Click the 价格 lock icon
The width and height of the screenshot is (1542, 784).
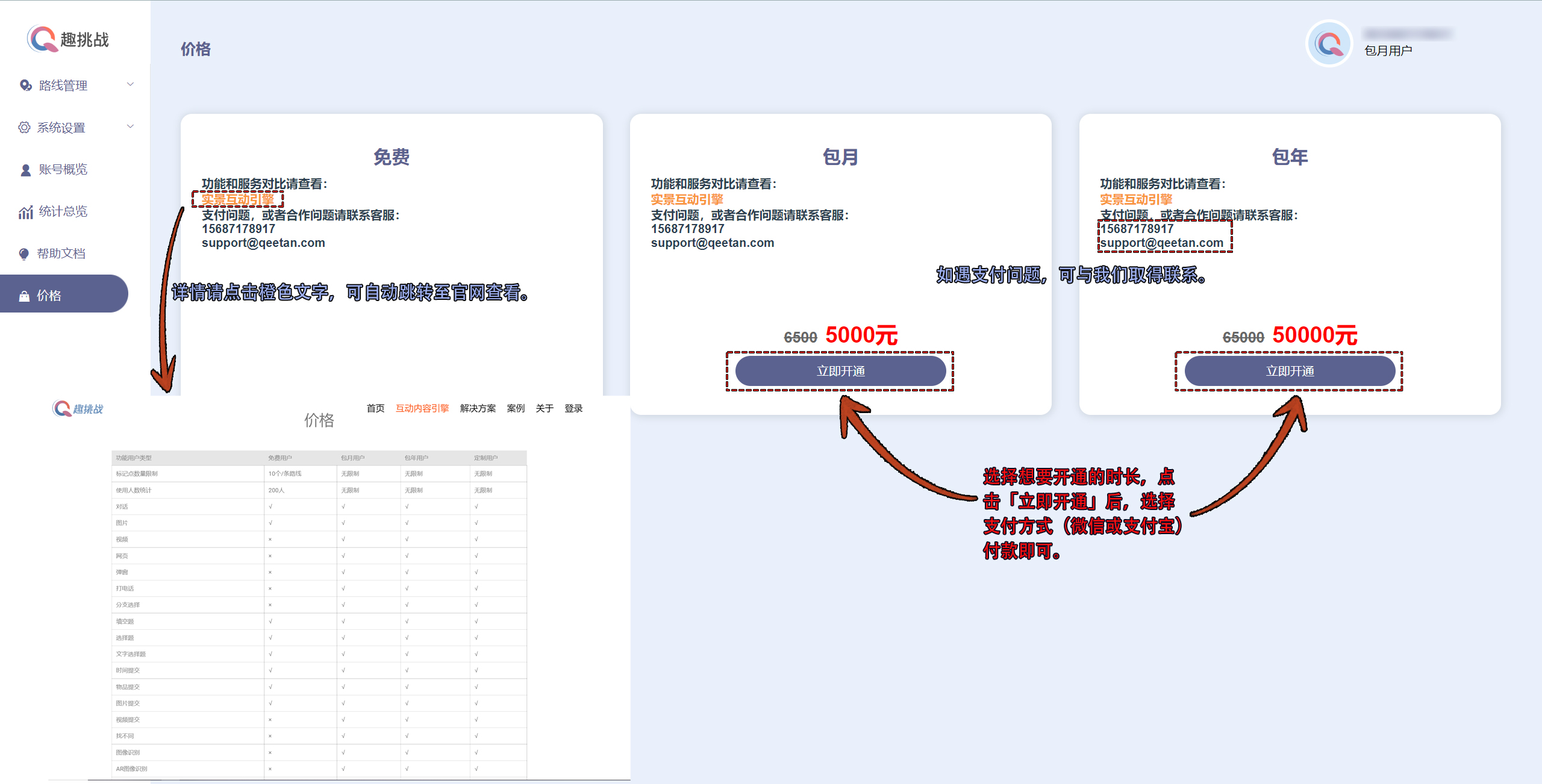click(x=24, y=296)
